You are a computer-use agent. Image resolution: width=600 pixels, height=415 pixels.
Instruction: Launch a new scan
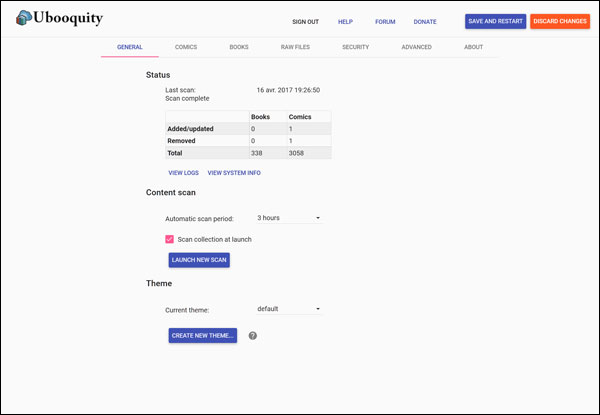(199, 260)
